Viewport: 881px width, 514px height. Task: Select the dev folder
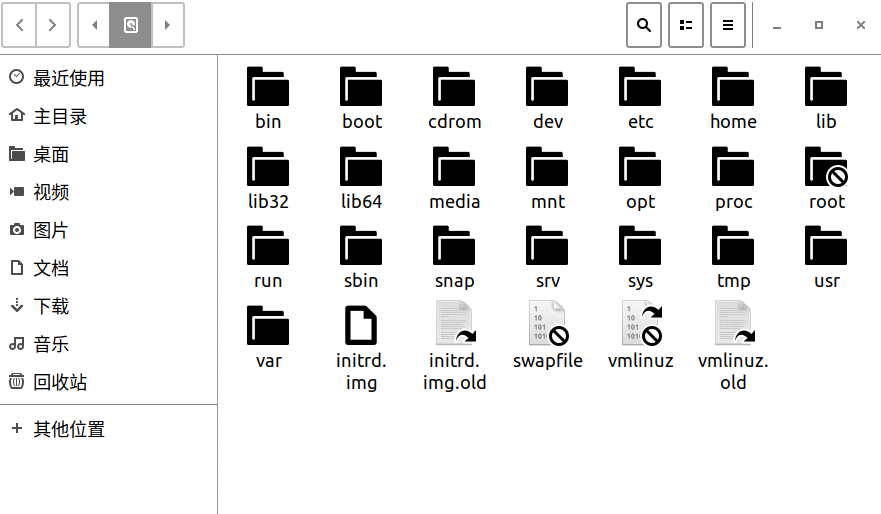547,98
